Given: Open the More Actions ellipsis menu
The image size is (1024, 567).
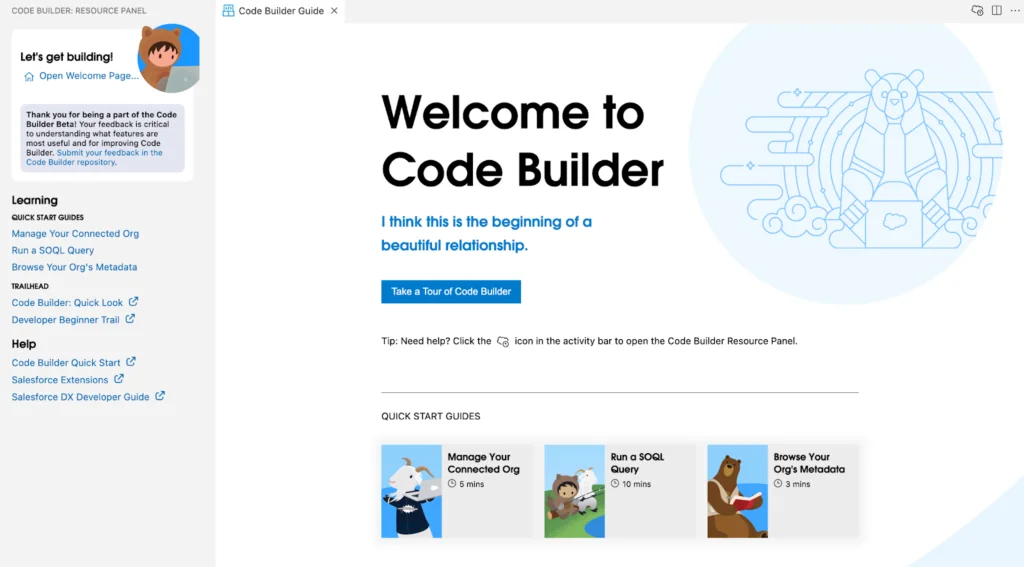Looking at the screenshot, I should pyautogui.click(x=1015, y=10).
